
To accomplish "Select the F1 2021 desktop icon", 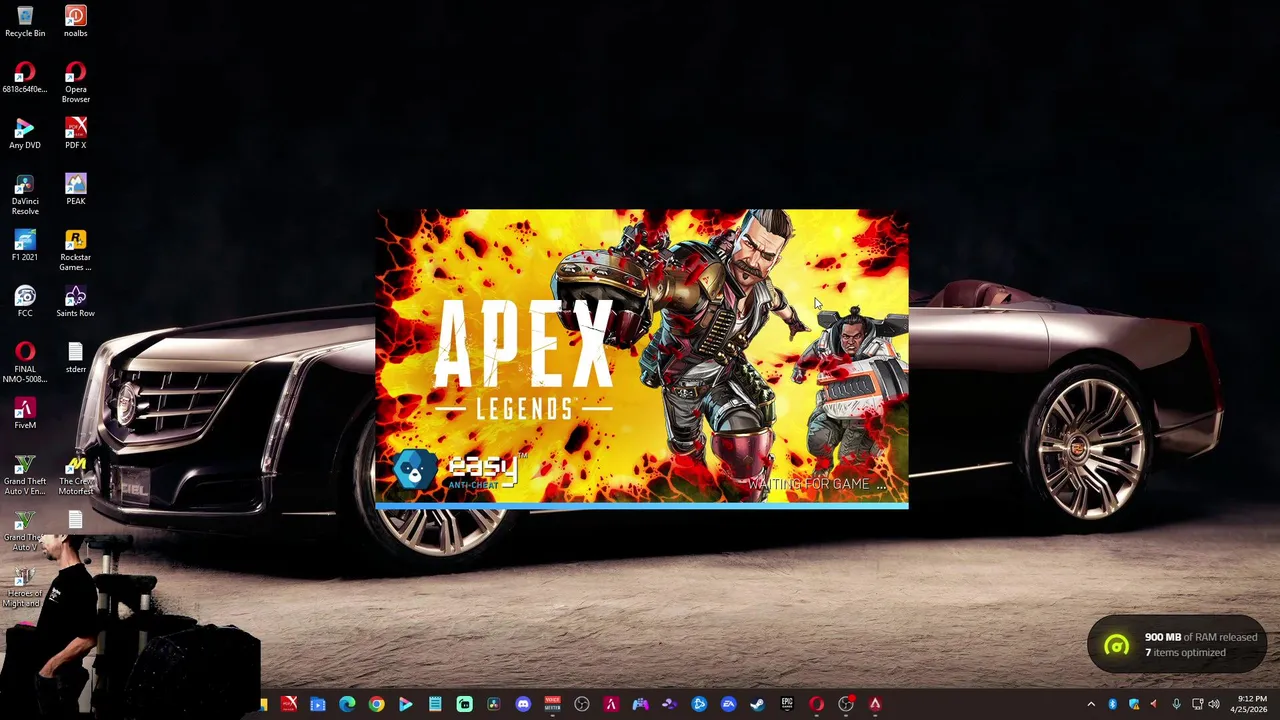I will point(25,245).
